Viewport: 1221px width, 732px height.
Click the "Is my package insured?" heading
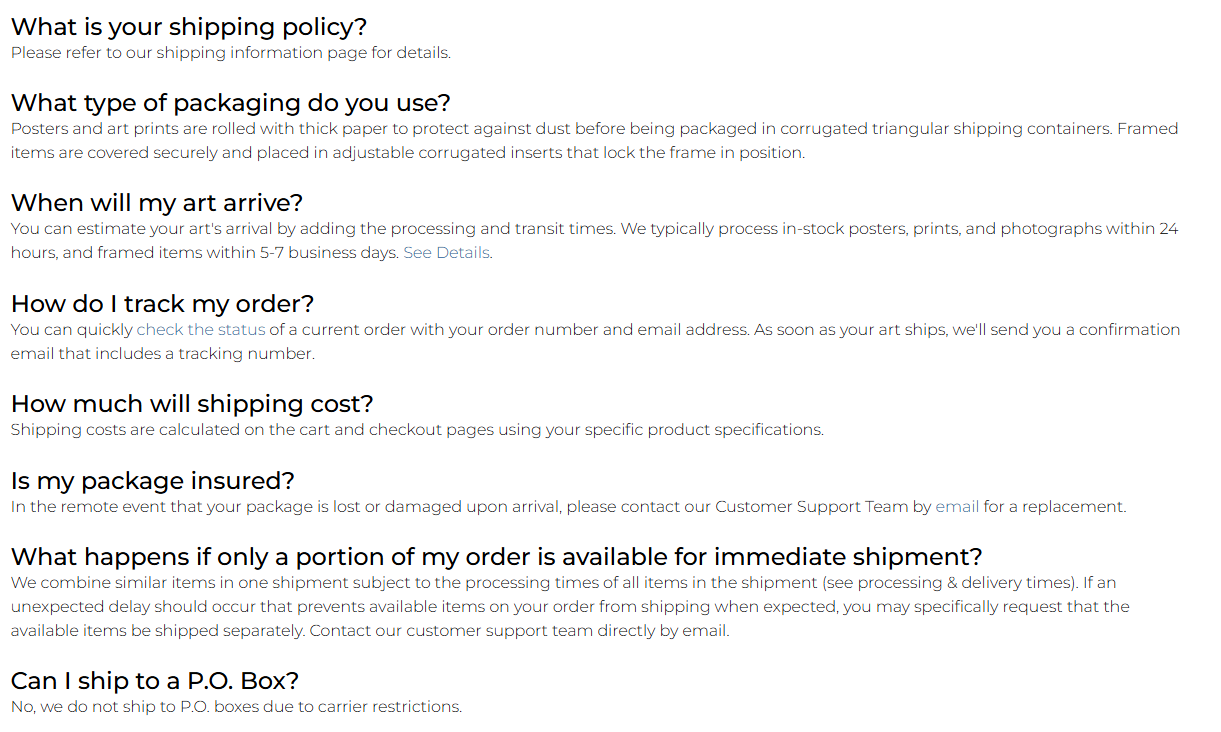[x=152, y=481]
